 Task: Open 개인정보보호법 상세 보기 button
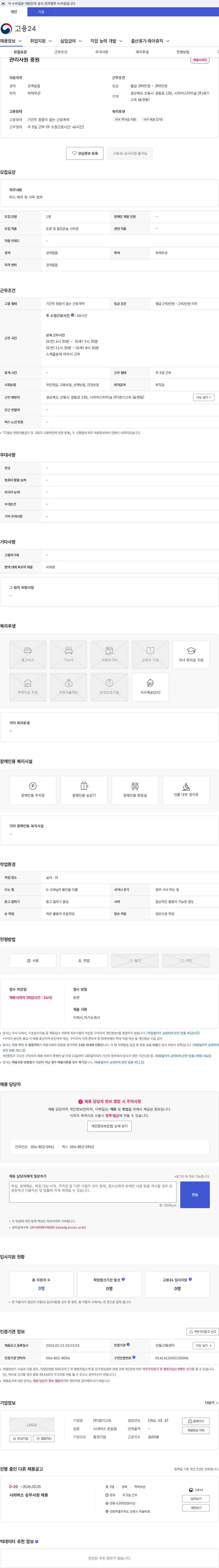tap(109, 1126)
